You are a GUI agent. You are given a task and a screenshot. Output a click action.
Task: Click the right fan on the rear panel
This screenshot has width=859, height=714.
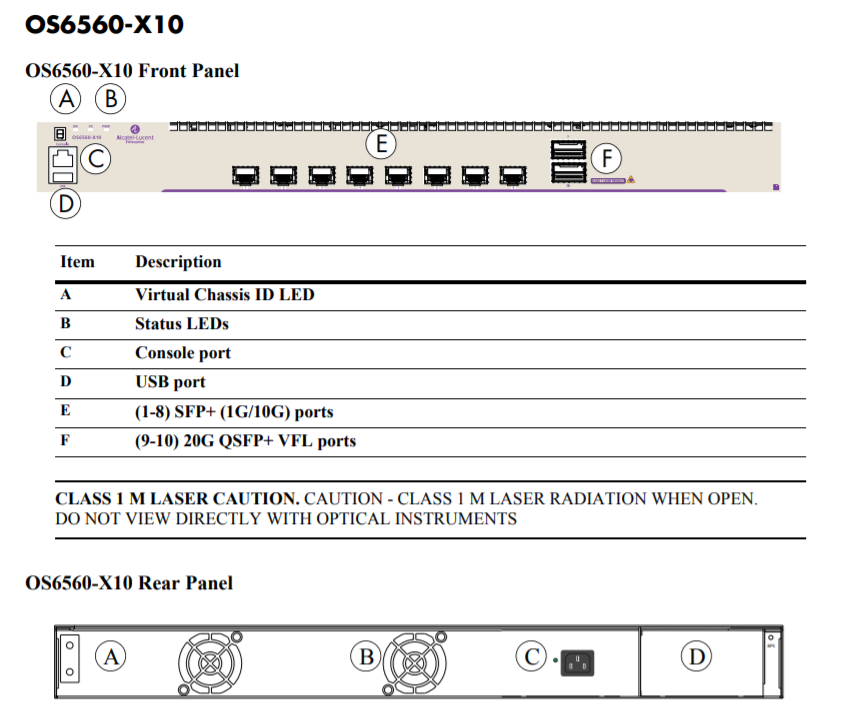[415, 663]
